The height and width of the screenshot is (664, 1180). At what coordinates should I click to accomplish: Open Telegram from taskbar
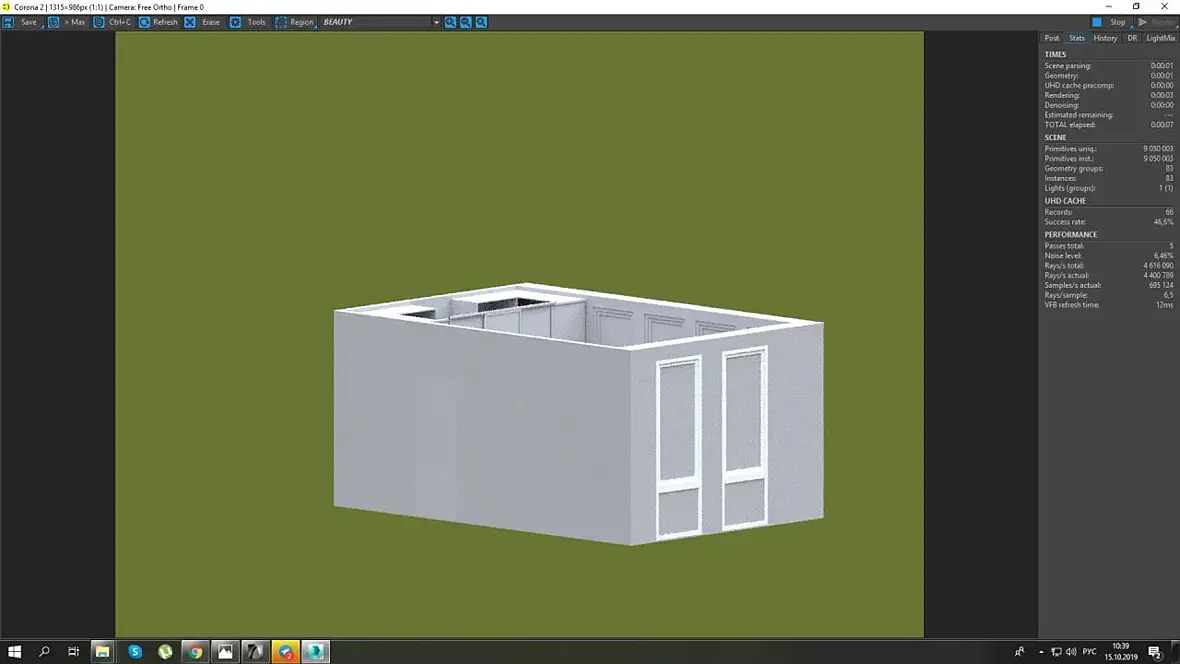coord(285,652)
